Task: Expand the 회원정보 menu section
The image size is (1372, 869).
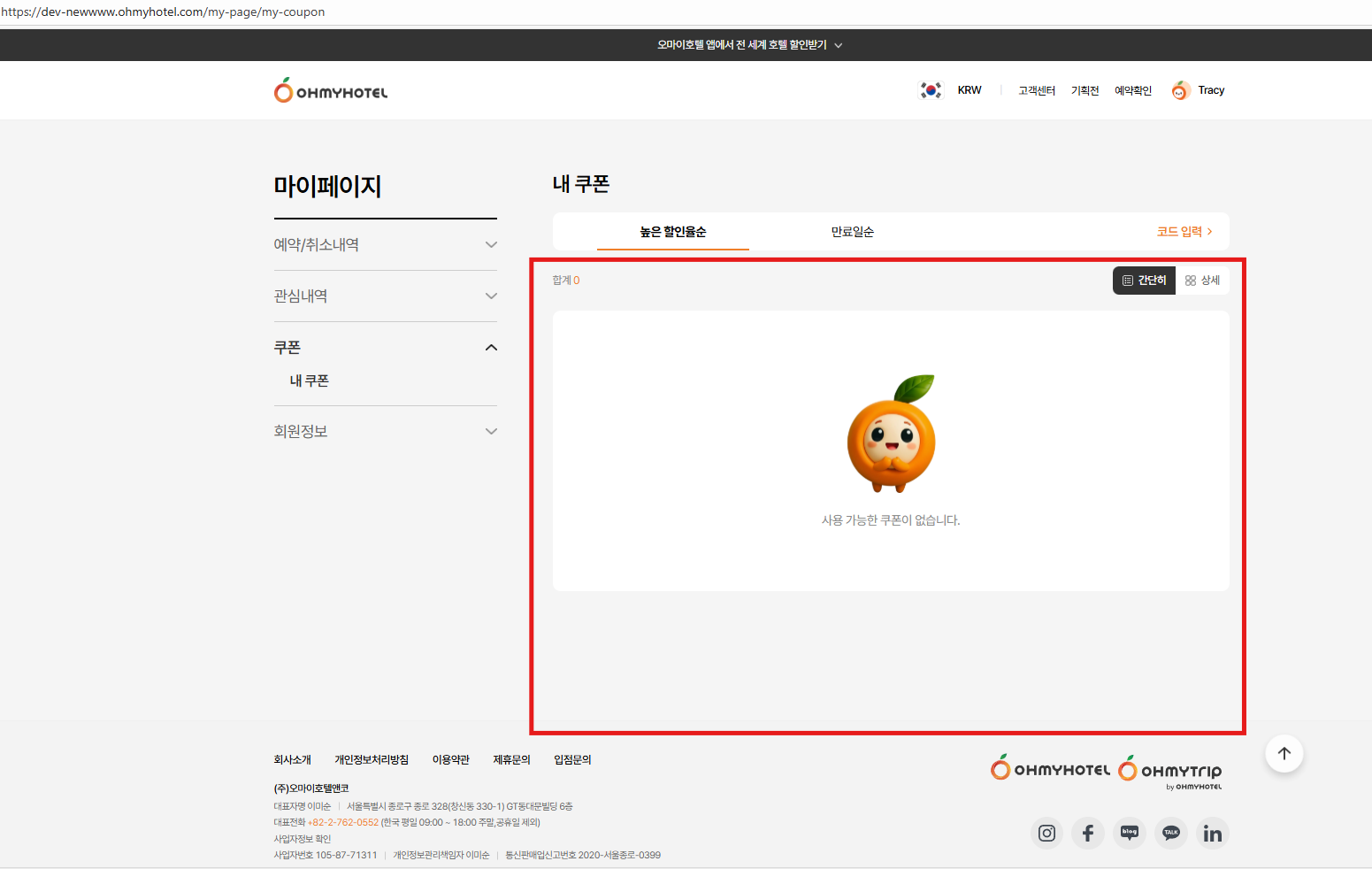Action: point(386,432)
